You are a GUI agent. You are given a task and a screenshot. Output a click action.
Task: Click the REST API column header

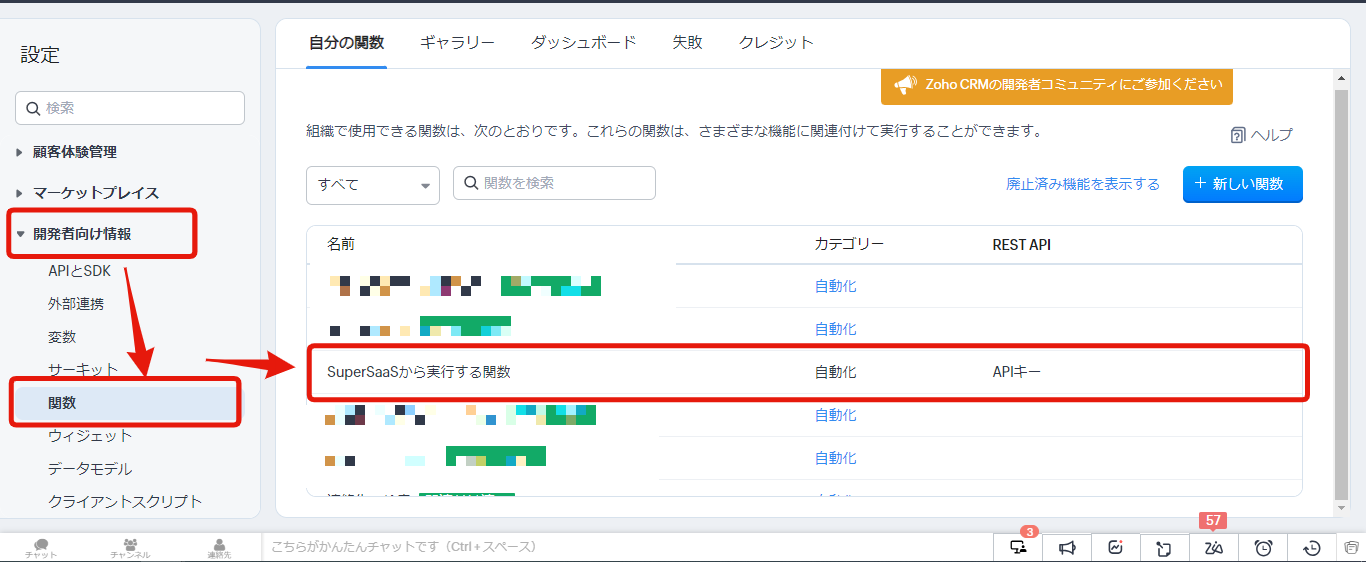point(1021,244)
